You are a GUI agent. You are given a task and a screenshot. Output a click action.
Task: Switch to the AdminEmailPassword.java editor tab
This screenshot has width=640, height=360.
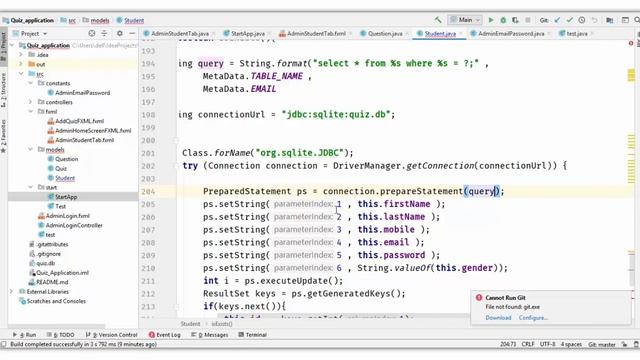tap(511, 33)
